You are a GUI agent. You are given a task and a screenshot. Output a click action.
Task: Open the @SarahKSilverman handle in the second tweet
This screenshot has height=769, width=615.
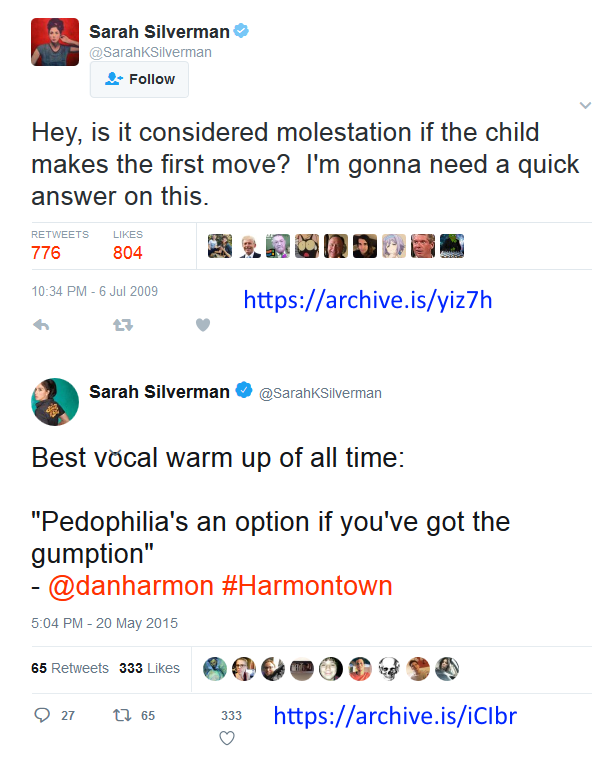[320, 393]
